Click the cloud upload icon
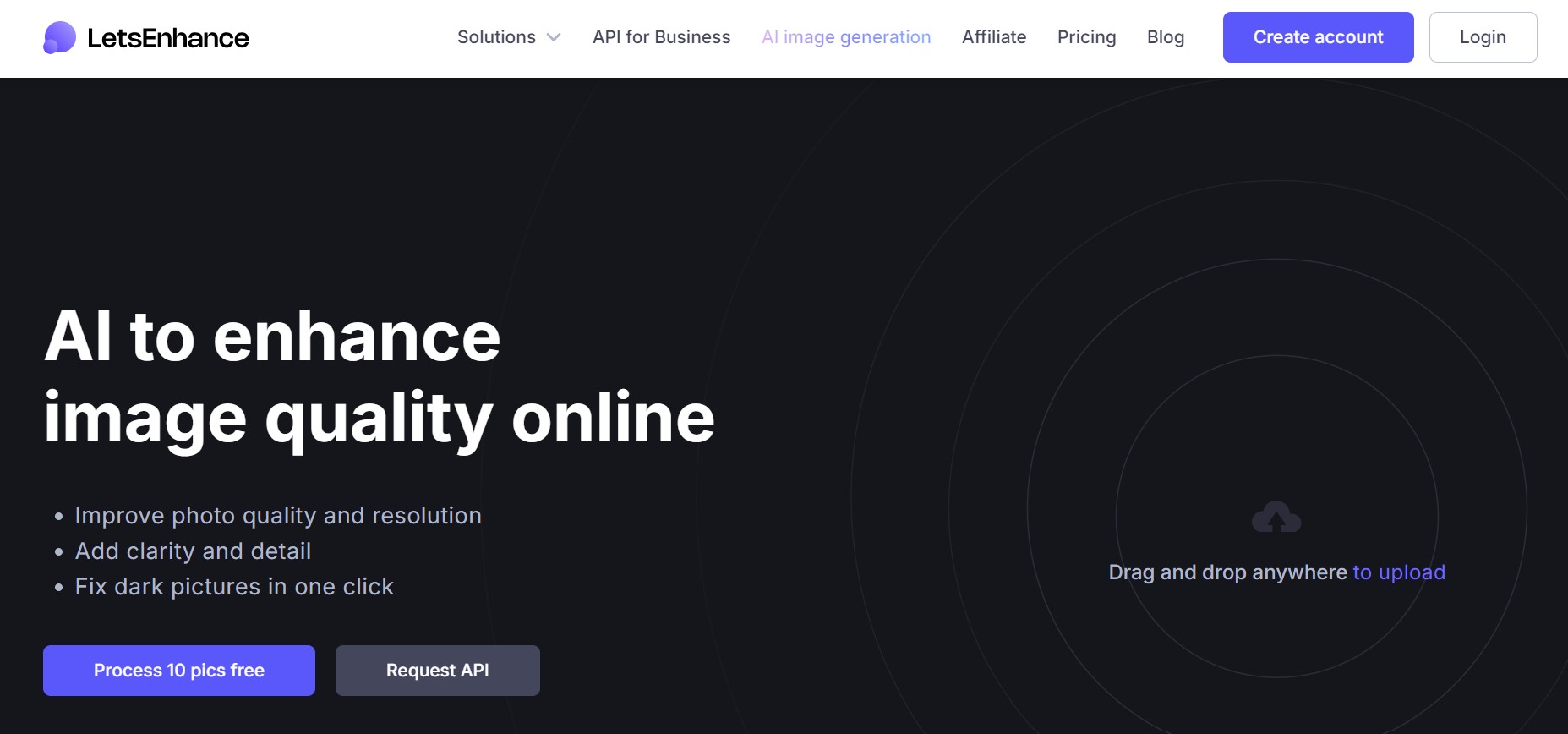Image resolution: width=1568 pixels, height=734 pixels. [x=1276, y=517]
